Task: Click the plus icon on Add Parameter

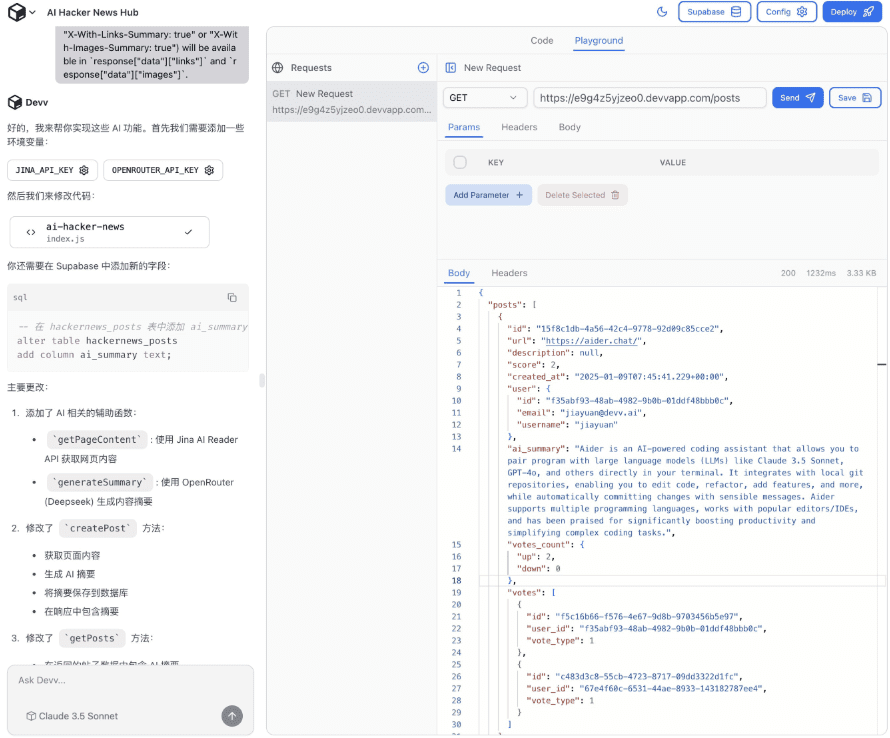Action: (519, 195)
